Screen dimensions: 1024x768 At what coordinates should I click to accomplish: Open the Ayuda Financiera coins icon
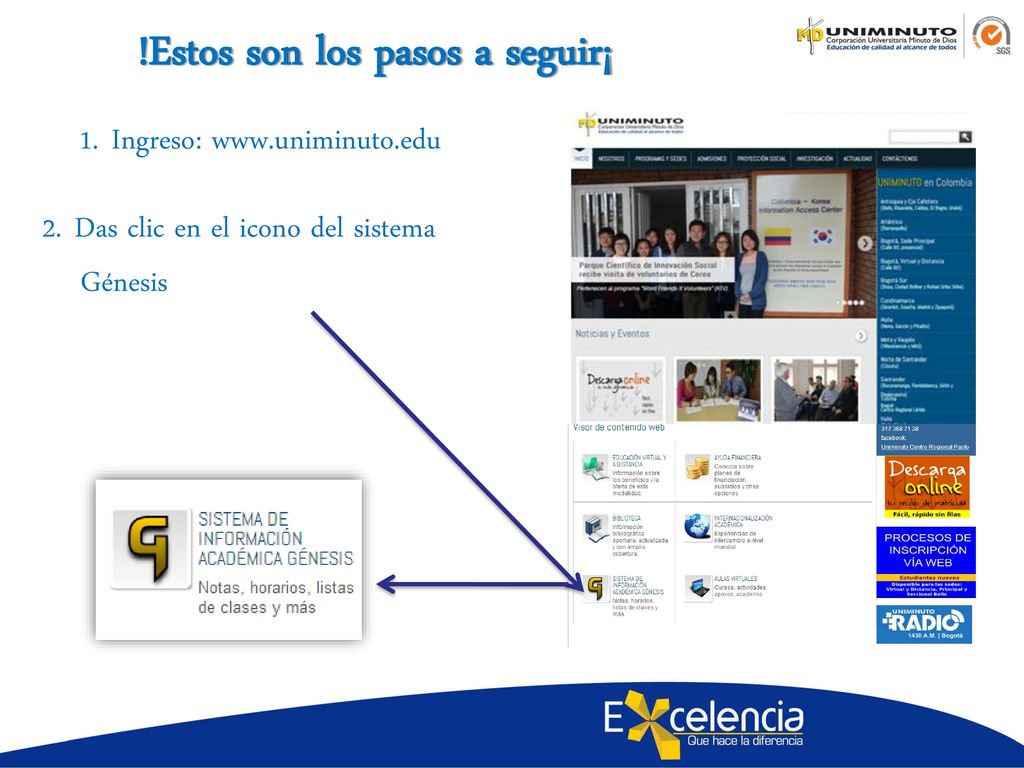697,468
